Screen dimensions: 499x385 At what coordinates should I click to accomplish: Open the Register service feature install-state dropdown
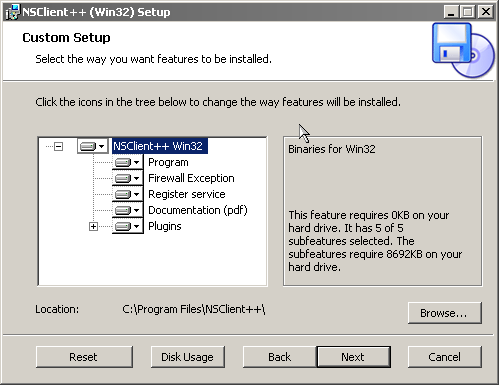[x=128, y=194]
